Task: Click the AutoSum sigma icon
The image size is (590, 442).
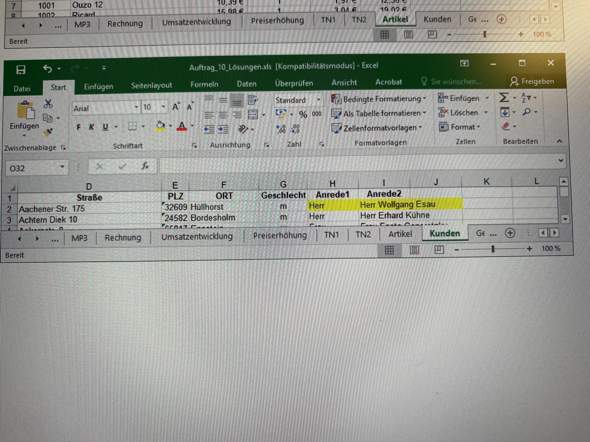Action: pos(503,98)
